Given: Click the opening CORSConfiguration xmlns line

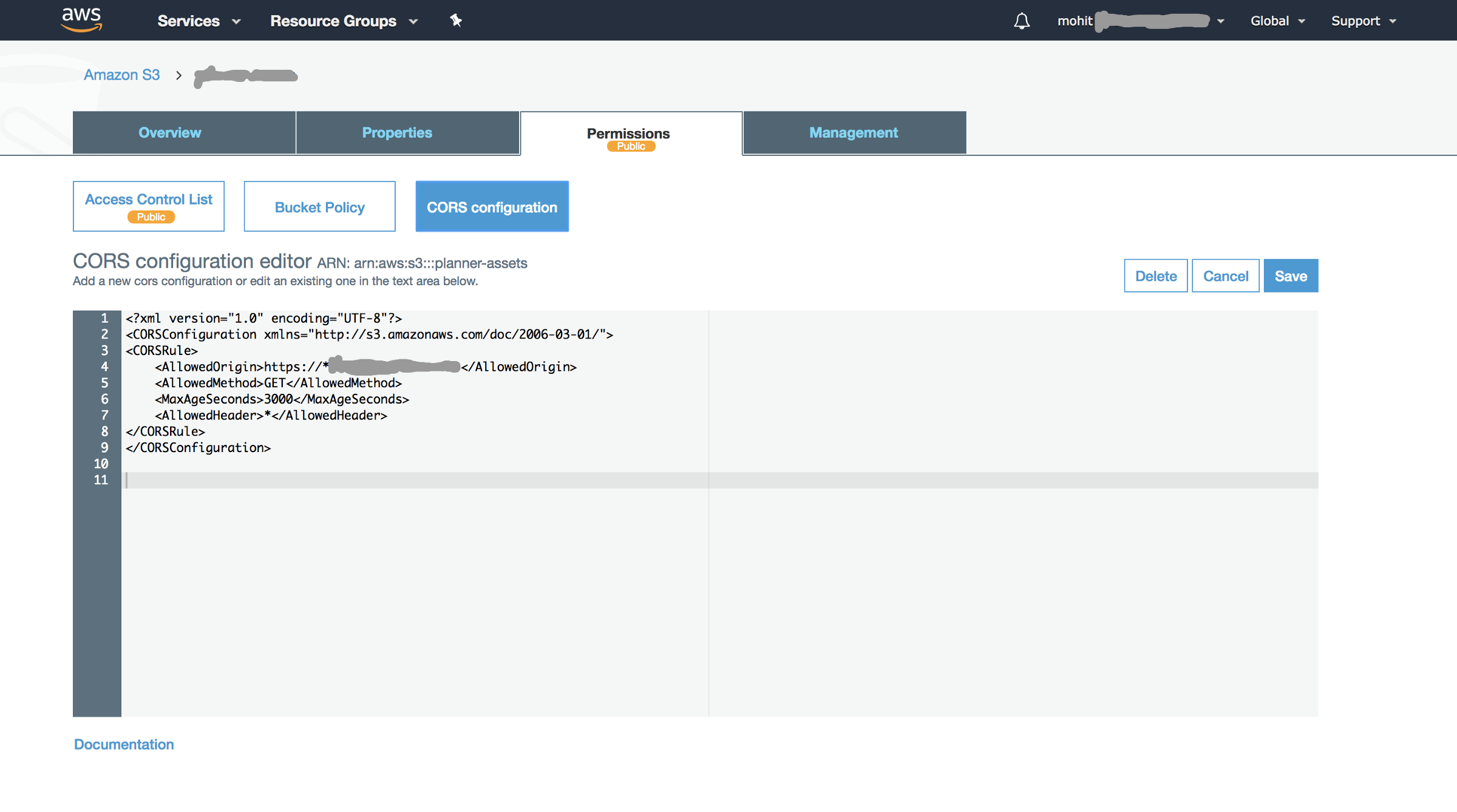Looking at the screenshot, I should (x=370, y=334).
